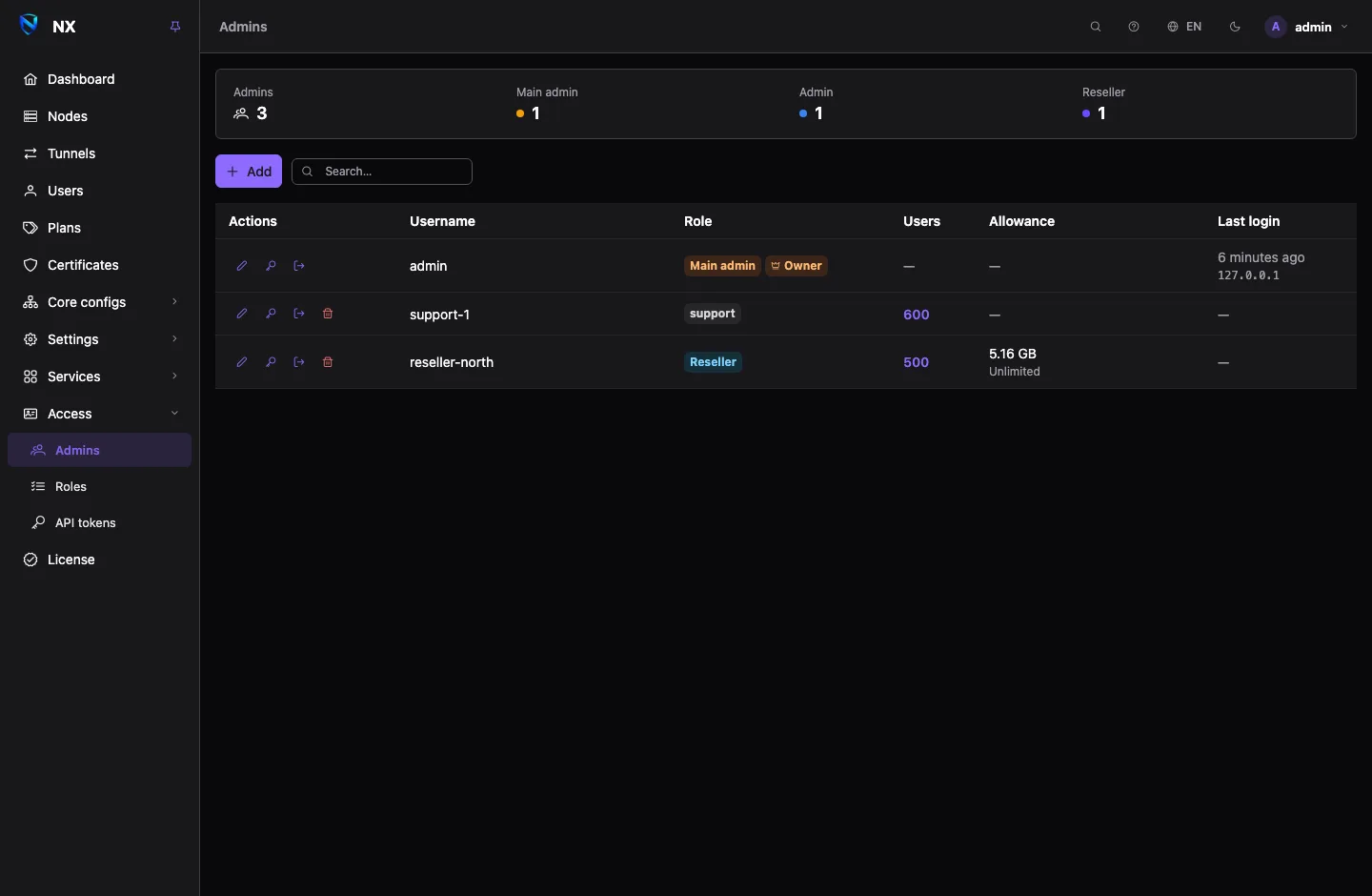1372x896 pixels.
Task: Open the help question-mark icon
Action: [1134, 27]
